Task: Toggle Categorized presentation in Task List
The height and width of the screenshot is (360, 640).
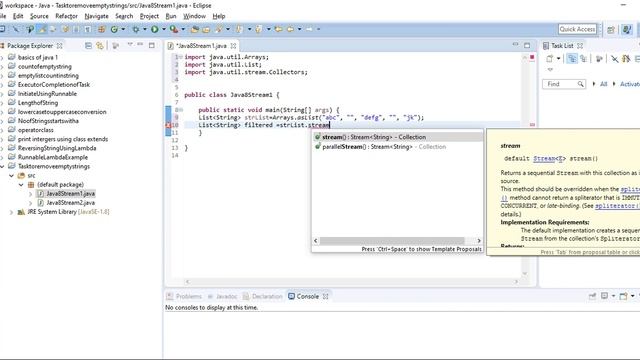Action: (x=572, y=59)
